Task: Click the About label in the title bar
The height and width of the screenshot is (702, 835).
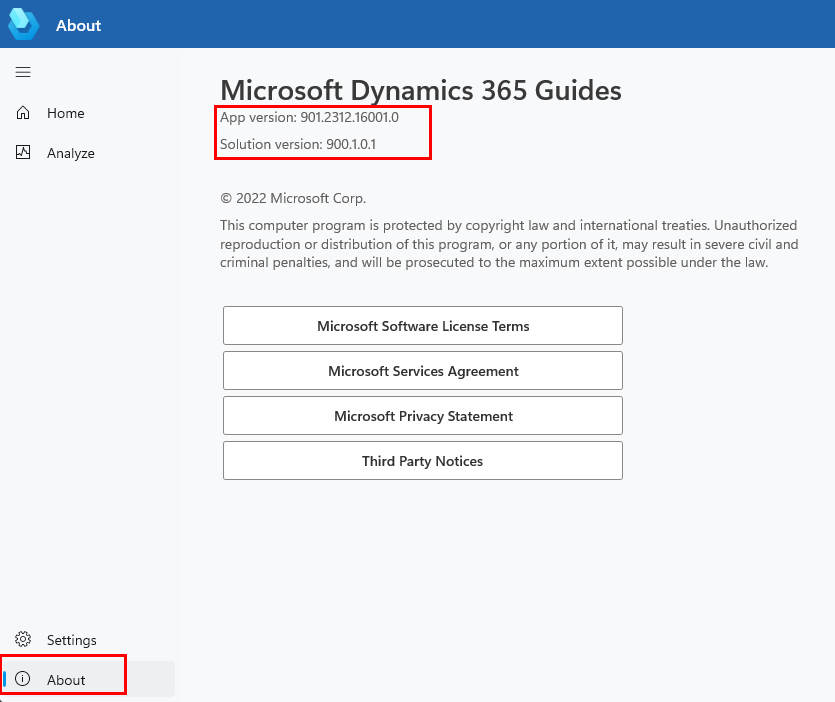Action: (78, 25)
